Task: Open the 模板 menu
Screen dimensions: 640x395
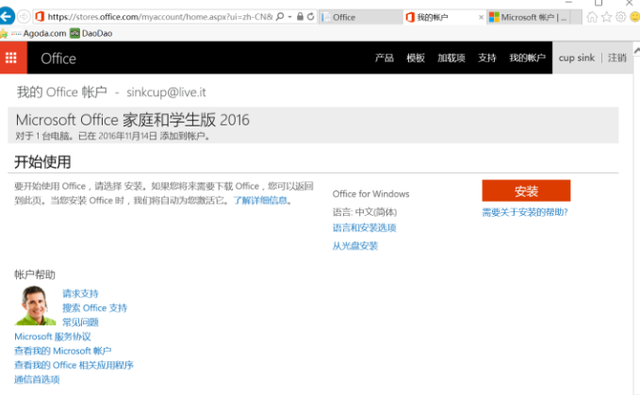Action: pyautogui.click(x=416, y=58)
